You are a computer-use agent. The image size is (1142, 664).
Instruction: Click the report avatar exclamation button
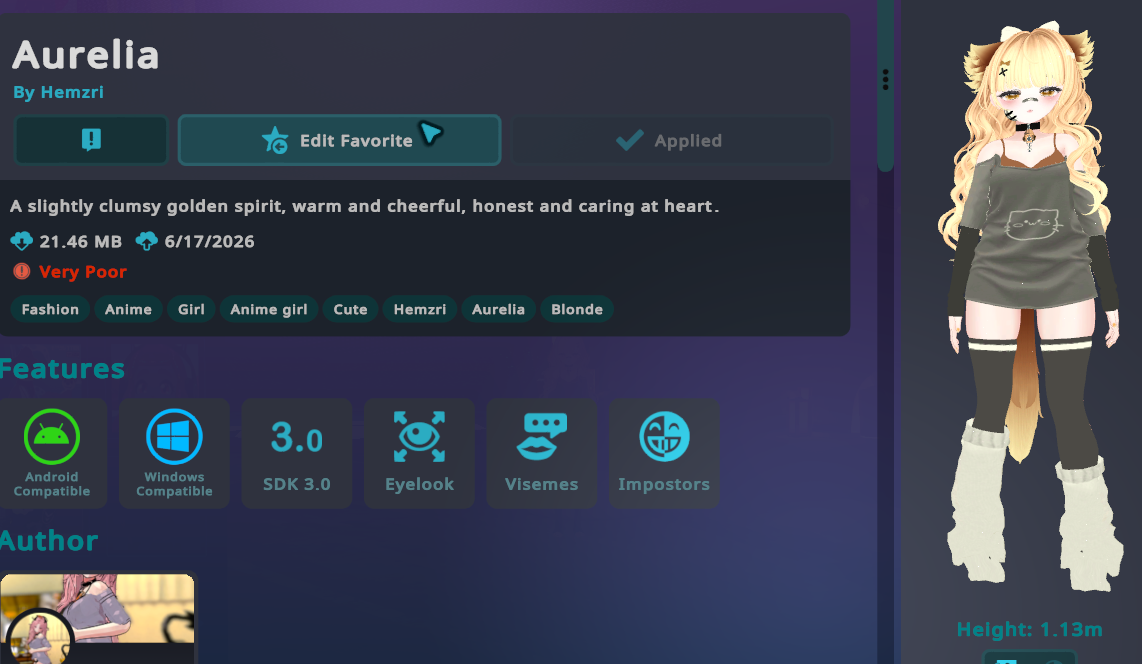point(91,140)
